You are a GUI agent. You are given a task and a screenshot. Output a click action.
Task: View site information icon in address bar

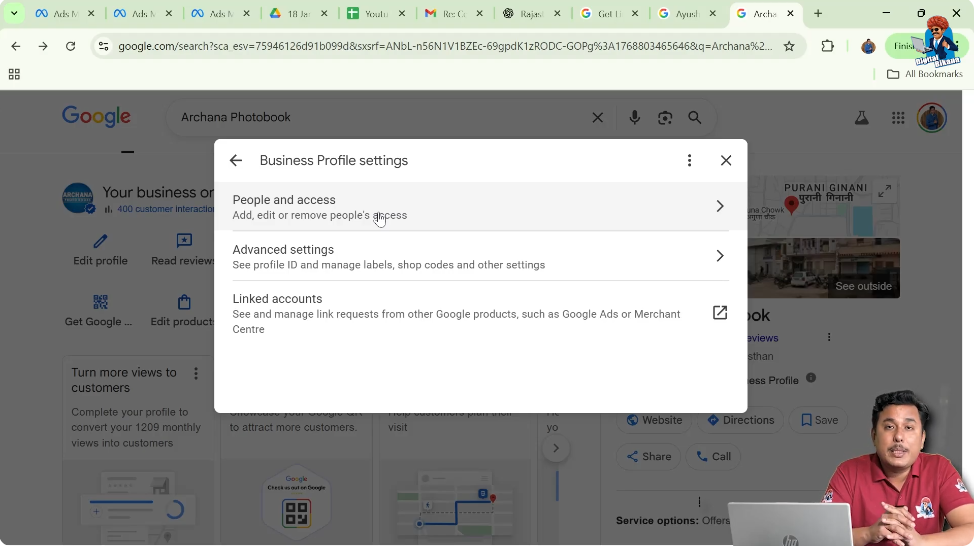(104, 46)
